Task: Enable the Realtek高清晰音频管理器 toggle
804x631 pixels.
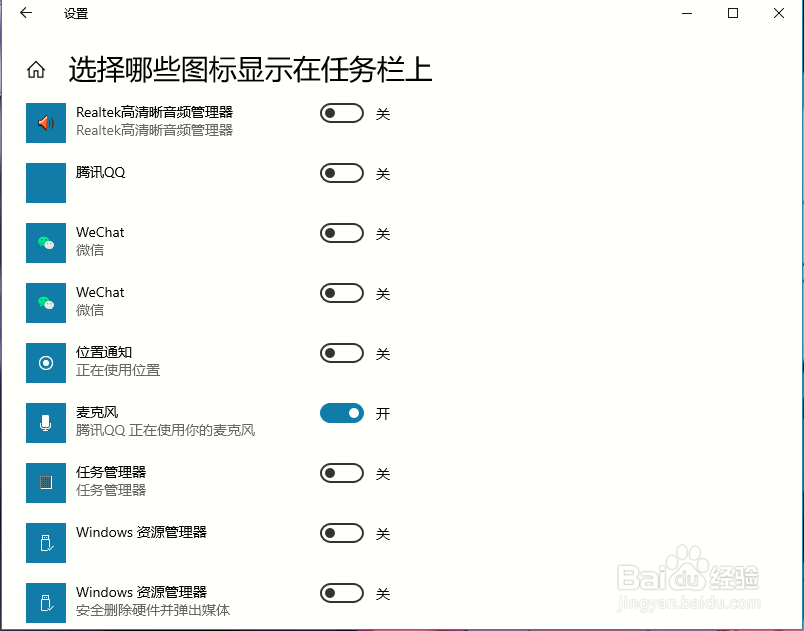Action: [x=341, y=113]
